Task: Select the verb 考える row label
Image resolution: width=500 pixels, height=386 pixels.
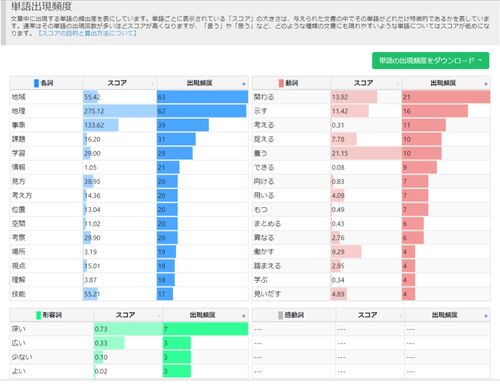Action: click(x=264, y=125)
